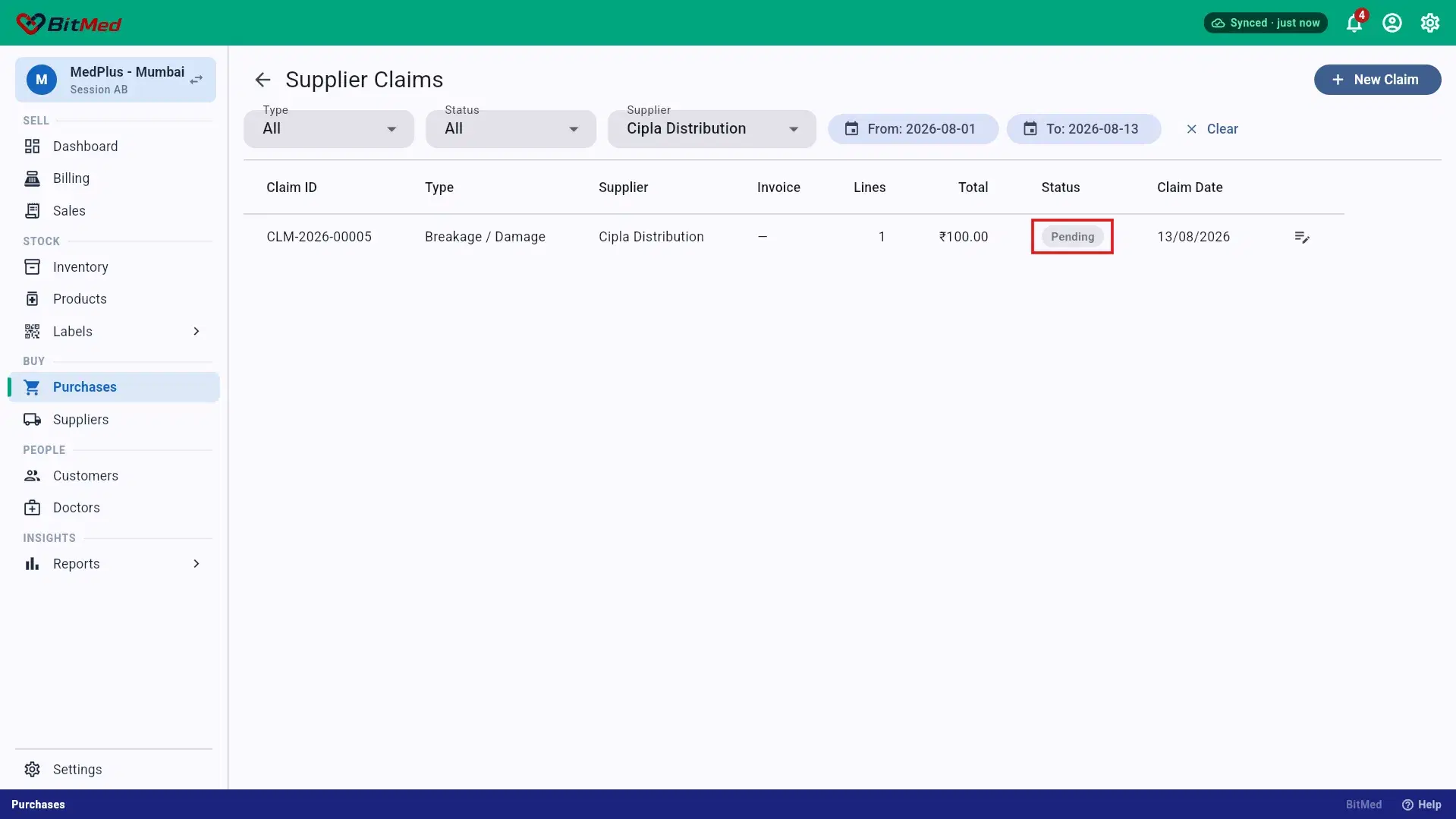Viewport: 1456px width, 819px height.
Task: Click the Invoice column header
Action: [x=778, y=187]
